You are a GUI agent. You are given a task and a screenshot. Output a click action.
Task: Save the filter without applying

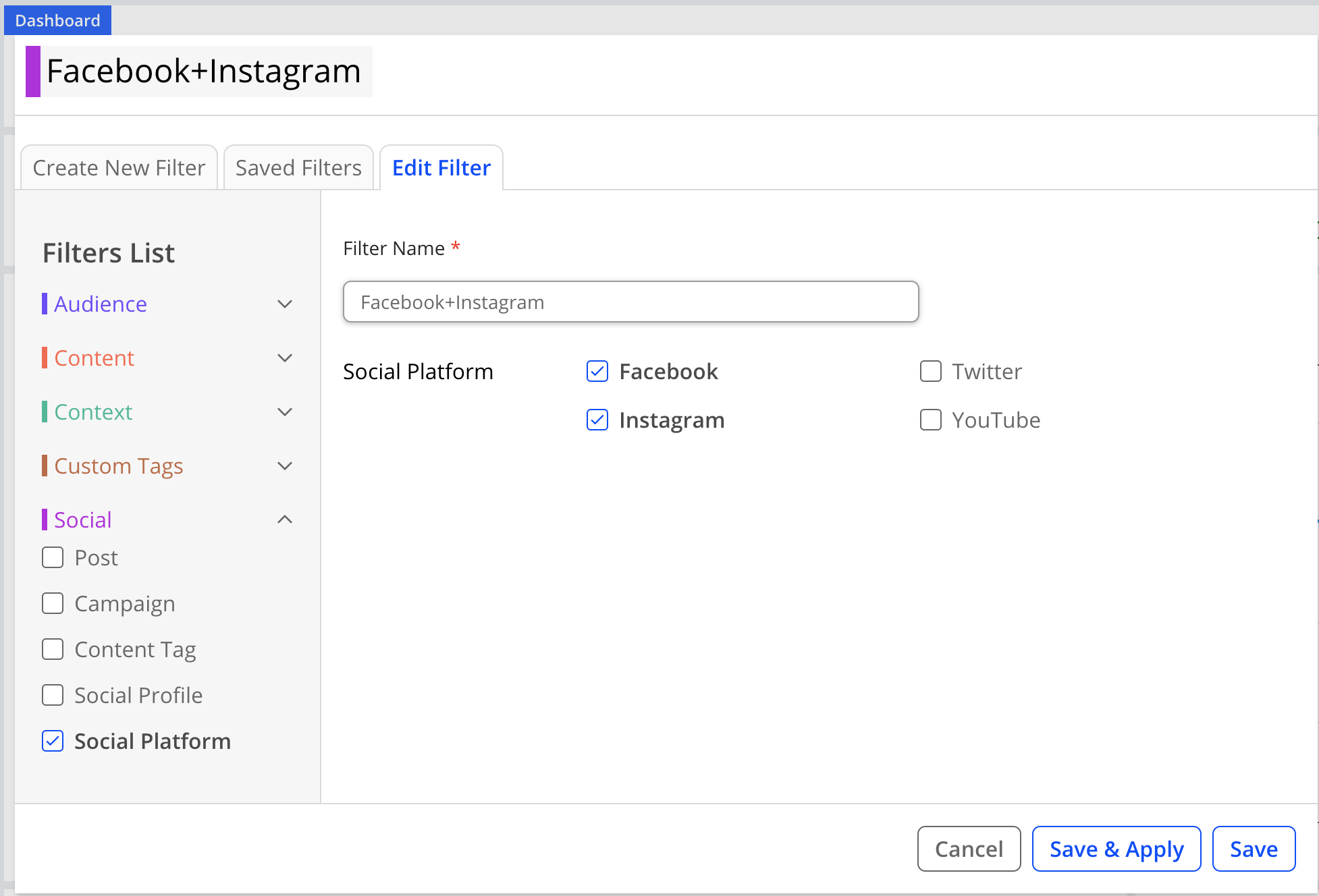click(x=1254, y=849)
